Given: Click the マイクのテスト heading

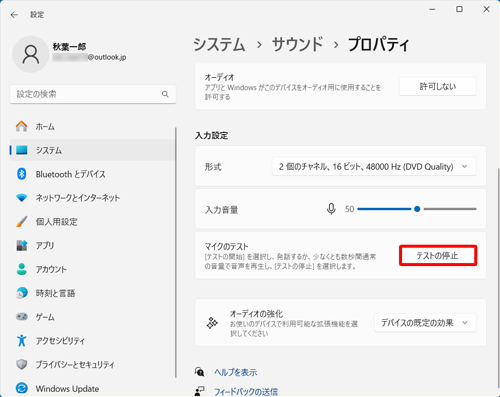Looking at the screenshot, I should 227,247.
